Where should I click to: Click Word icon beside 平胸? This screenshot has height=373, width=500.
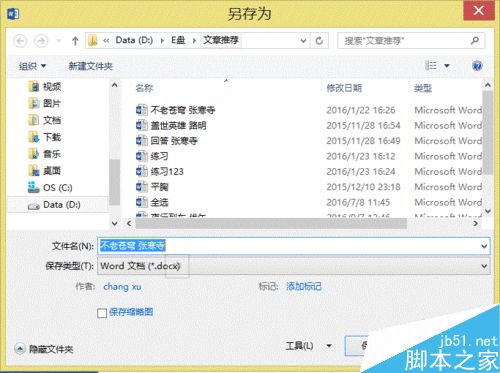[141, 187]
